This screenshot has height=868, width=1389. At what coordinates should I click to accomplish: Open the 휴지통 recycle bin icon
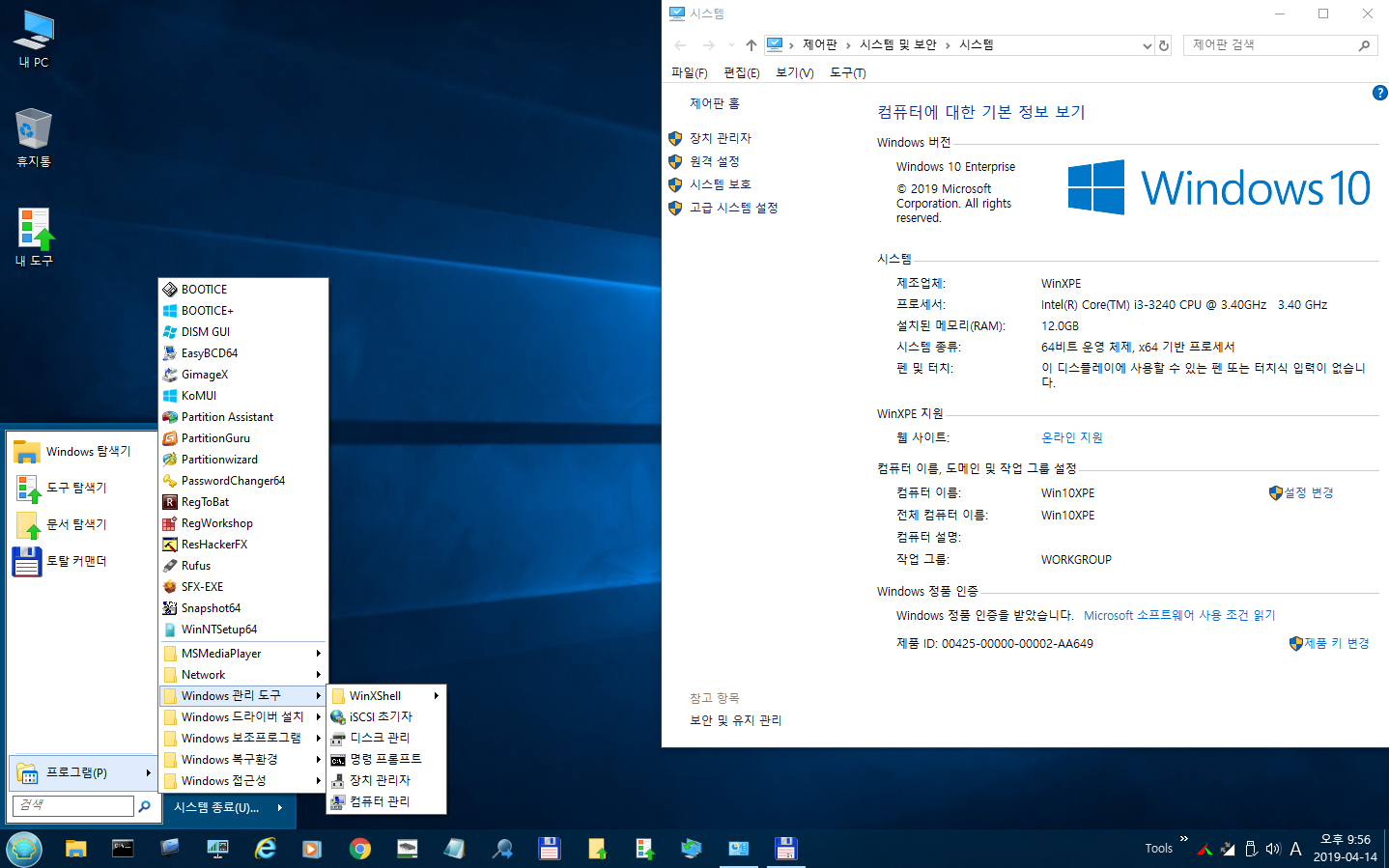(34, 138)
